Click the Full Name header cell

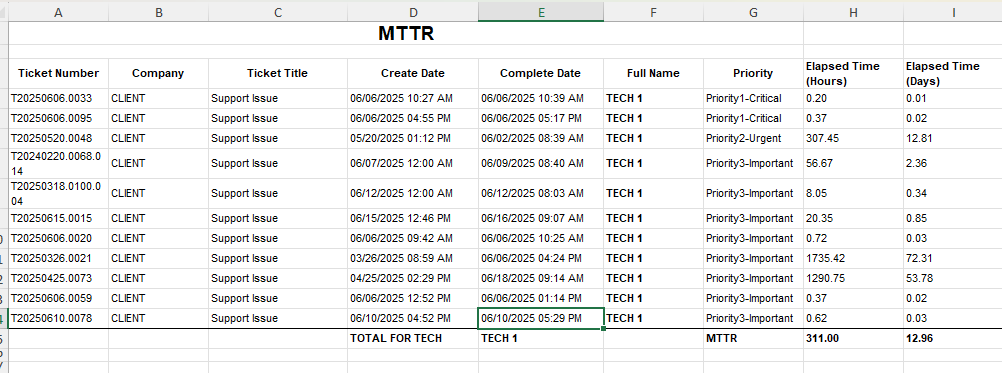pos(653,73)
